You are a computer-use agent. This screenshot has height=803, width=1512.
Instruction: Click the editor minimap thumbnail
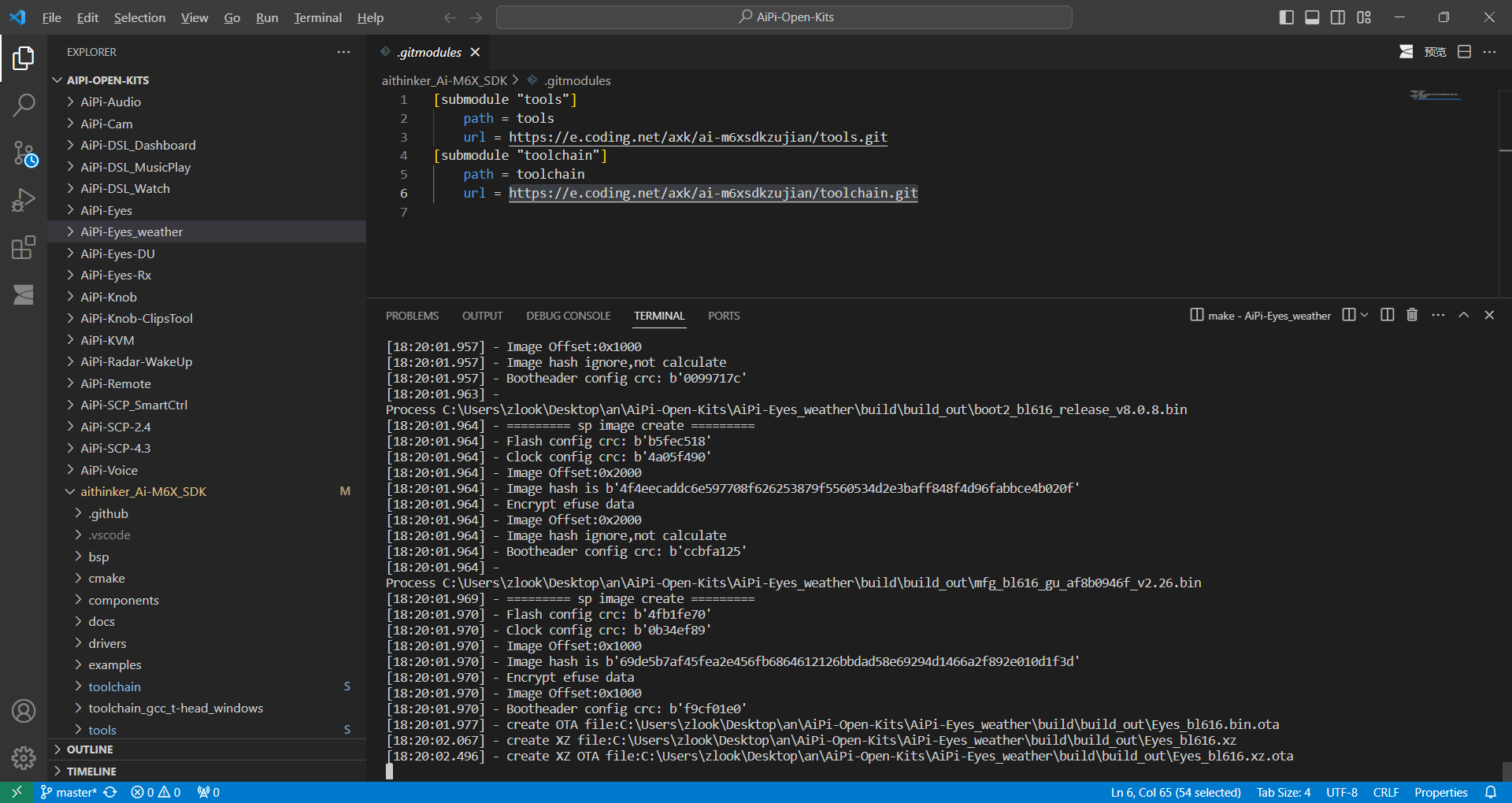click(1435, 95)
